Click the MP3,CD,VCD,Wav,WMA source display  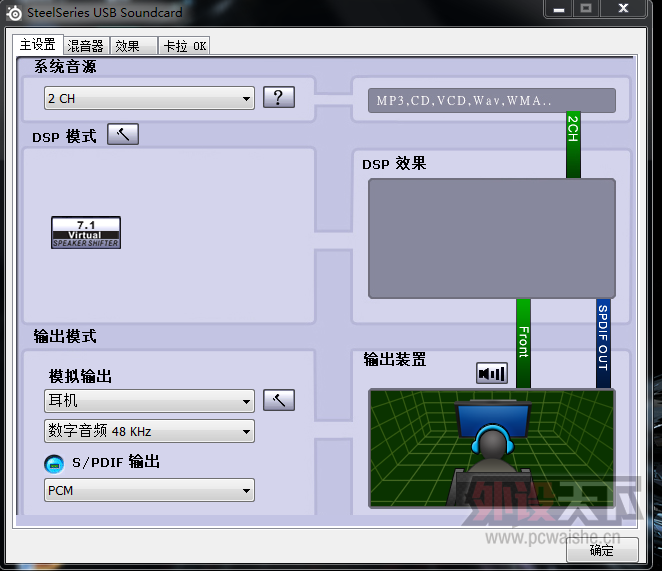tap(484, 101)
